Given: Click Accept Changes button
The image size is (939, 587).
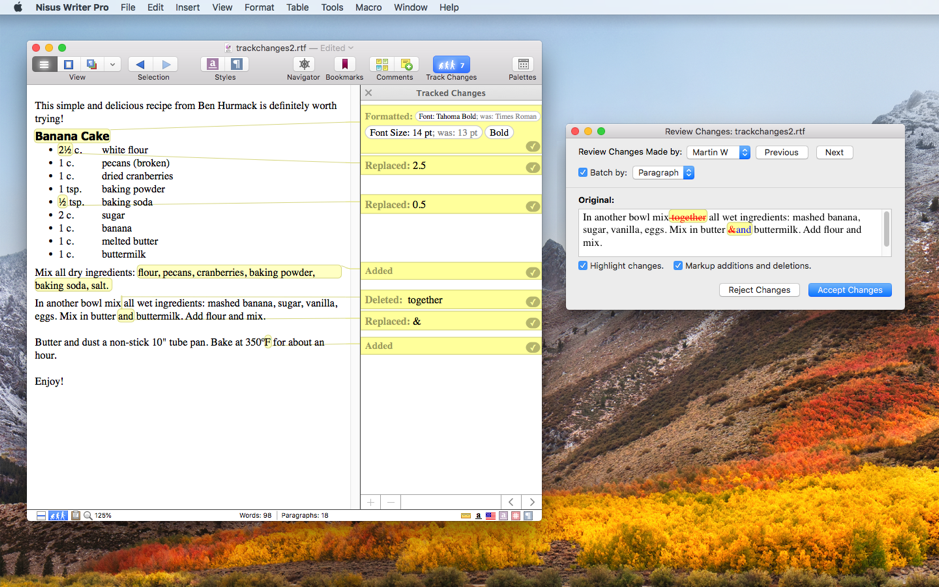Looking at the screenshot, I should (x=850, y=290).
